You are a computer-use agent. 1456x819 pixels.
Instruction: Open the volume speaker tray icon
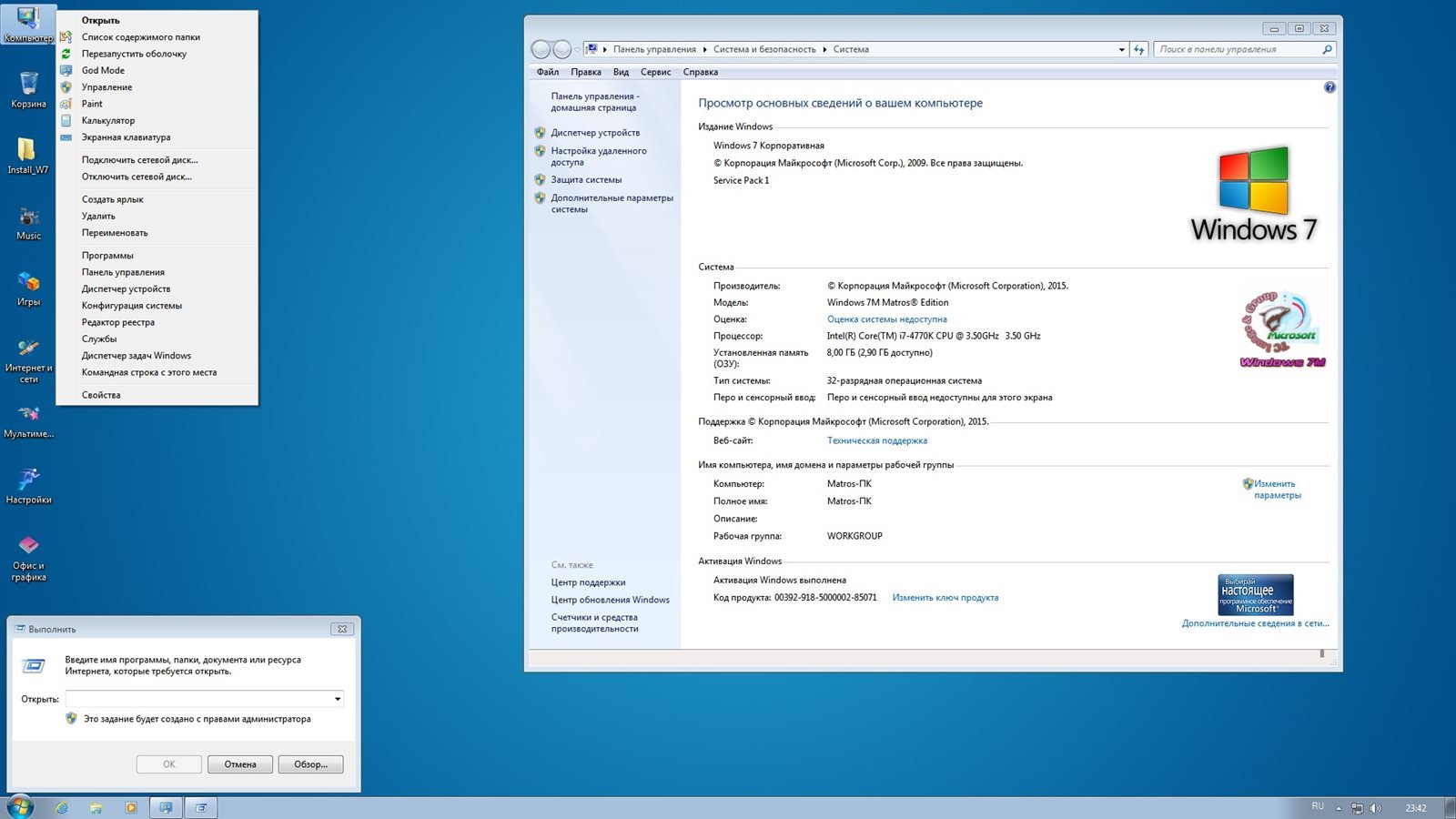point(1375,808)
